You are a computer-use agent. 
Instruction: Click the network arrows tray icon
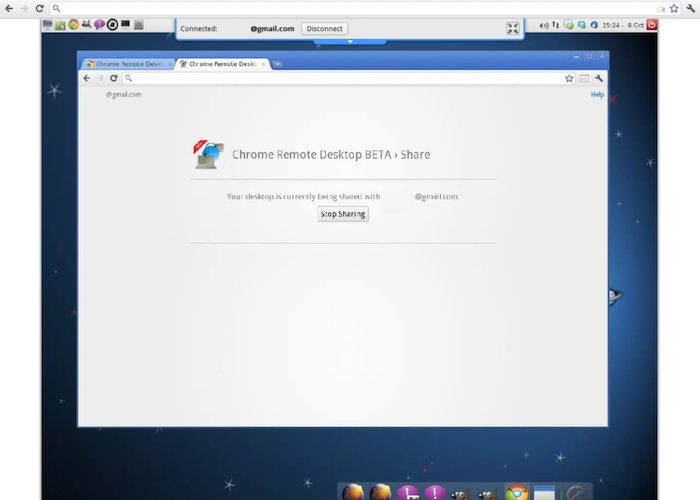pos(556,25)
